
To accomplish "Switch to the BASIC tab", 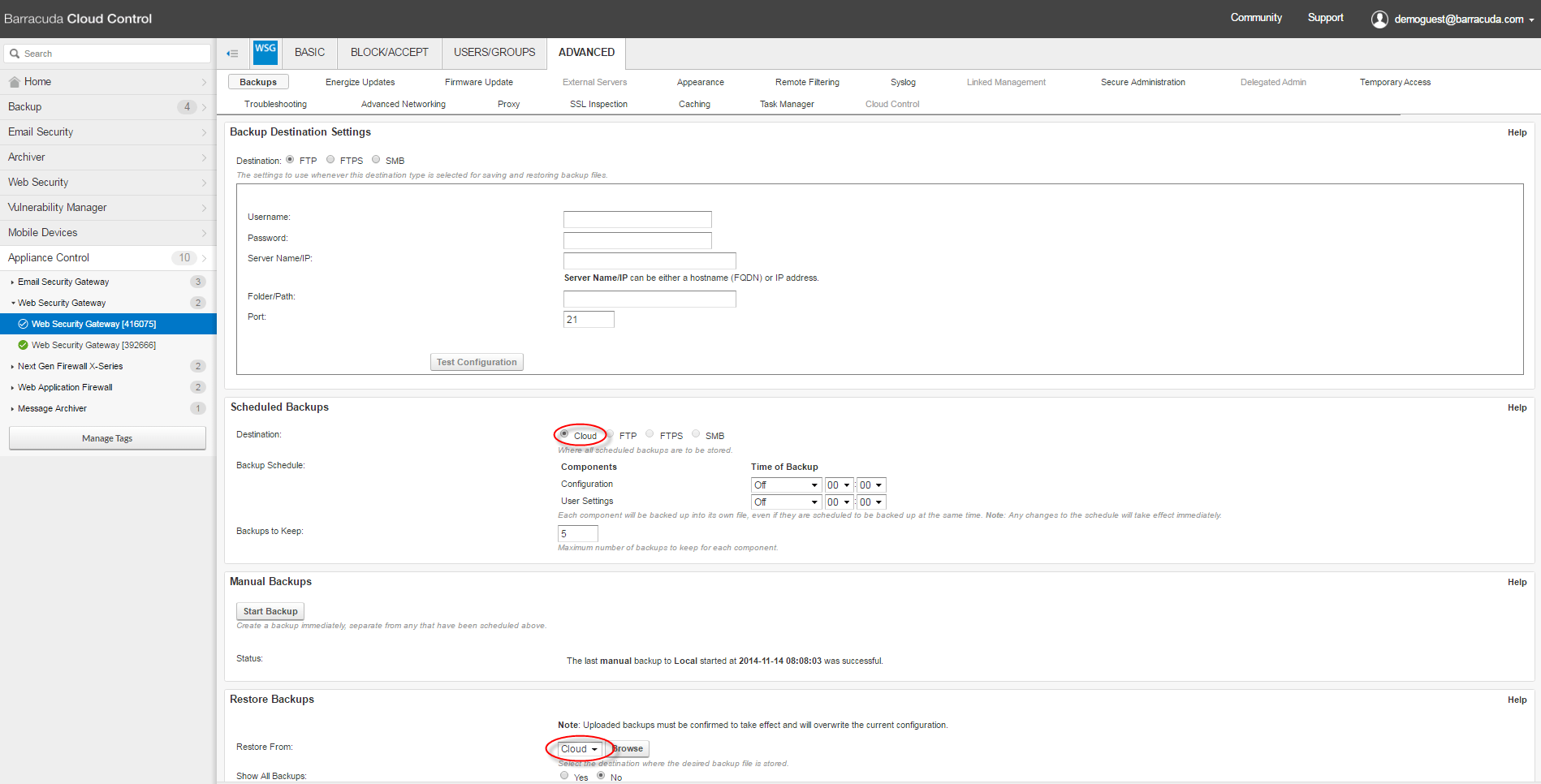I will 309,53.
